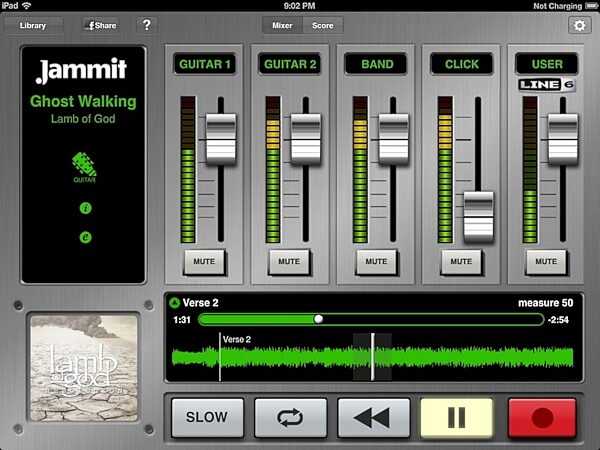Click the 9:02 PM clock
Screen dimensions: 600x450
coord(300,6)
